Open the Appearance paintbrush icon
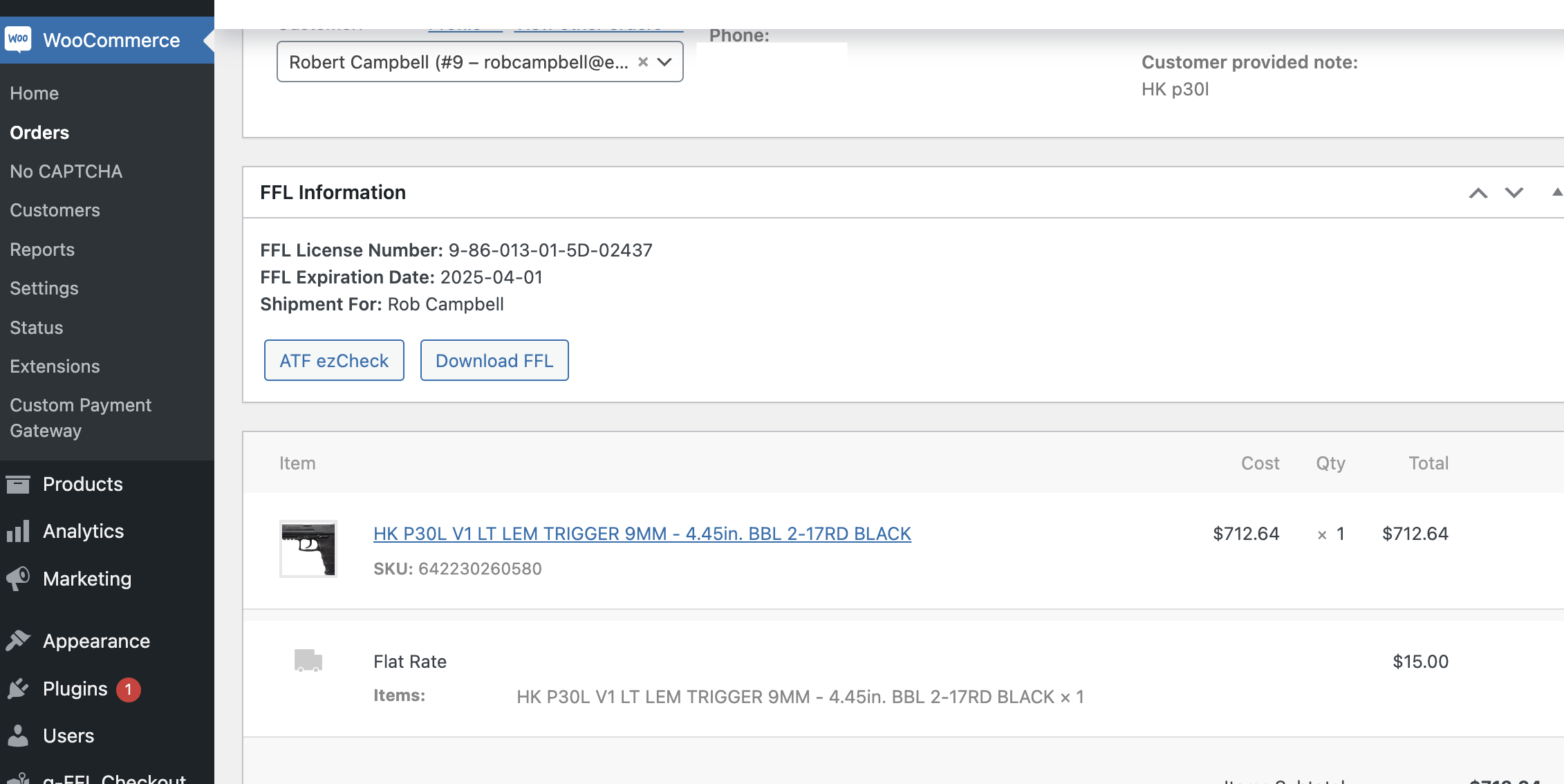This screenshot has height=784, width=1564. pos(18,641)
